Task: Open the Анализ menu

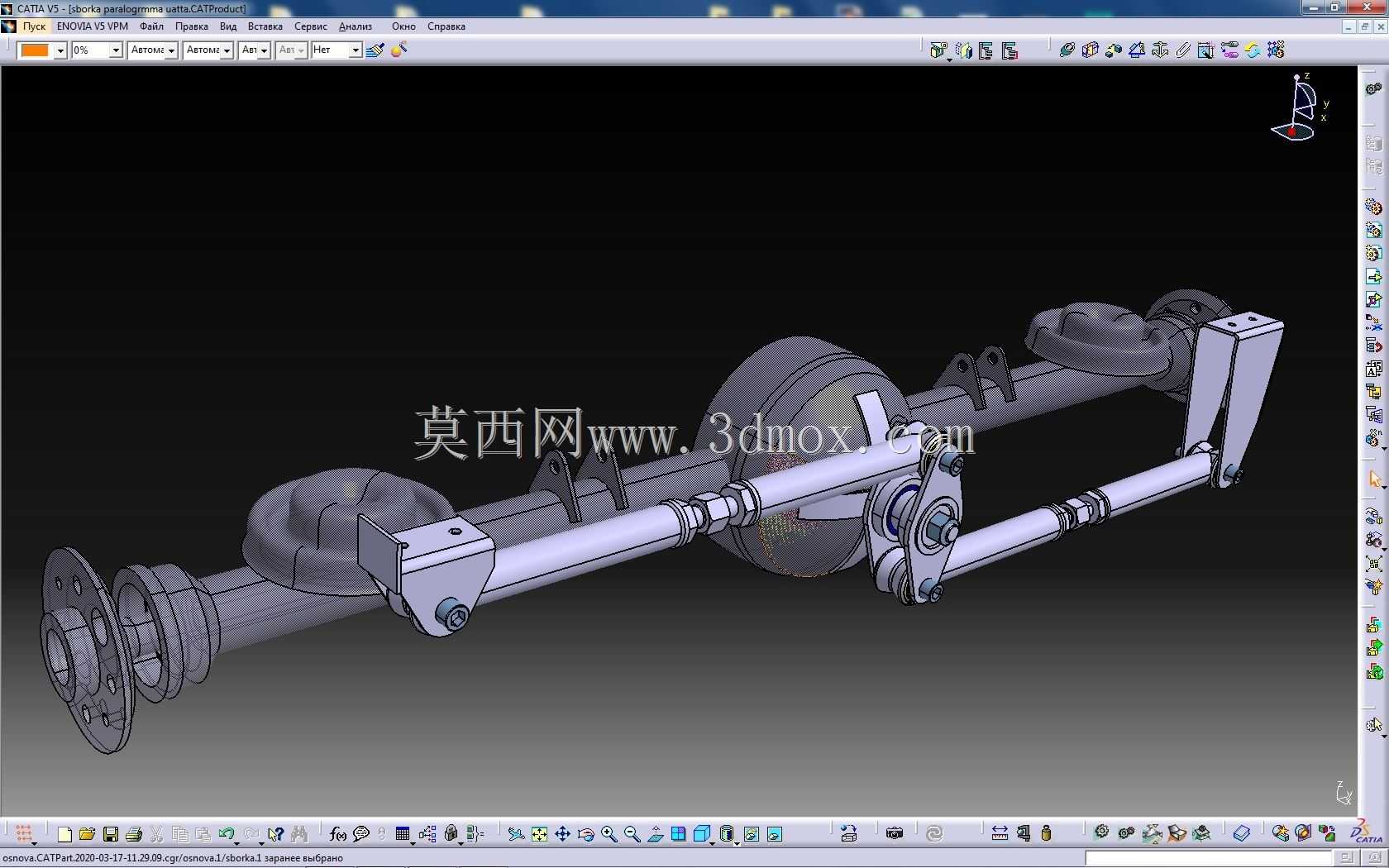Action: coord(355,26)
